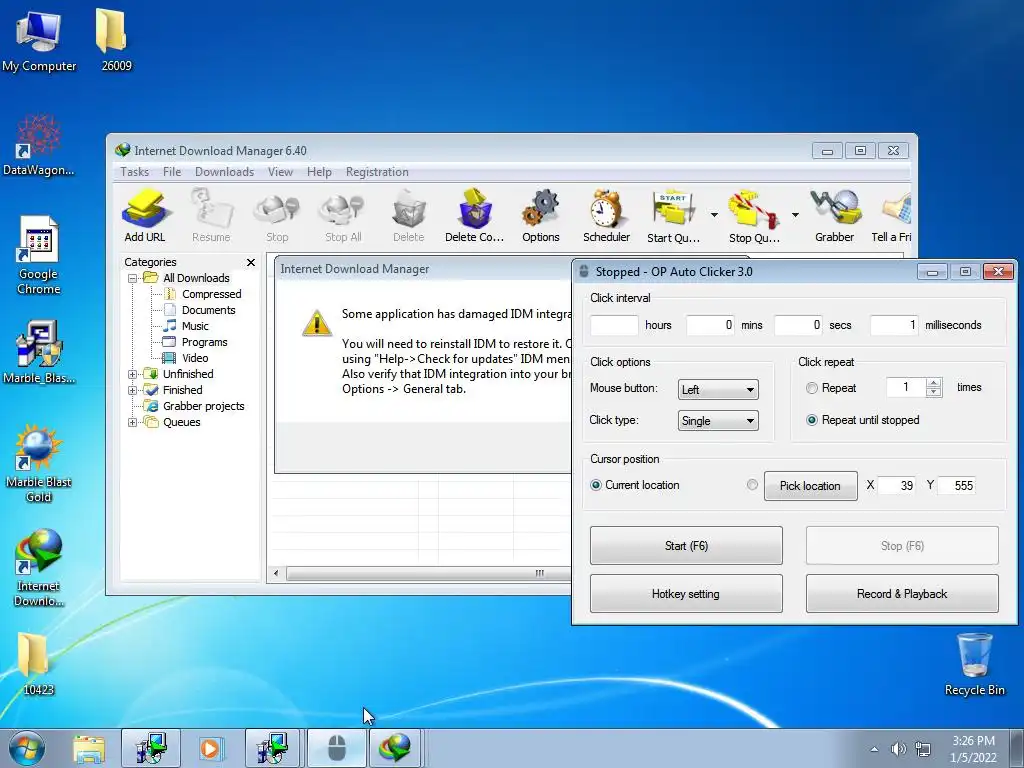This screenshot has width=1024, height=768.
Task: Click the Stop All toolbar icon
Action: tap(343, 216)
